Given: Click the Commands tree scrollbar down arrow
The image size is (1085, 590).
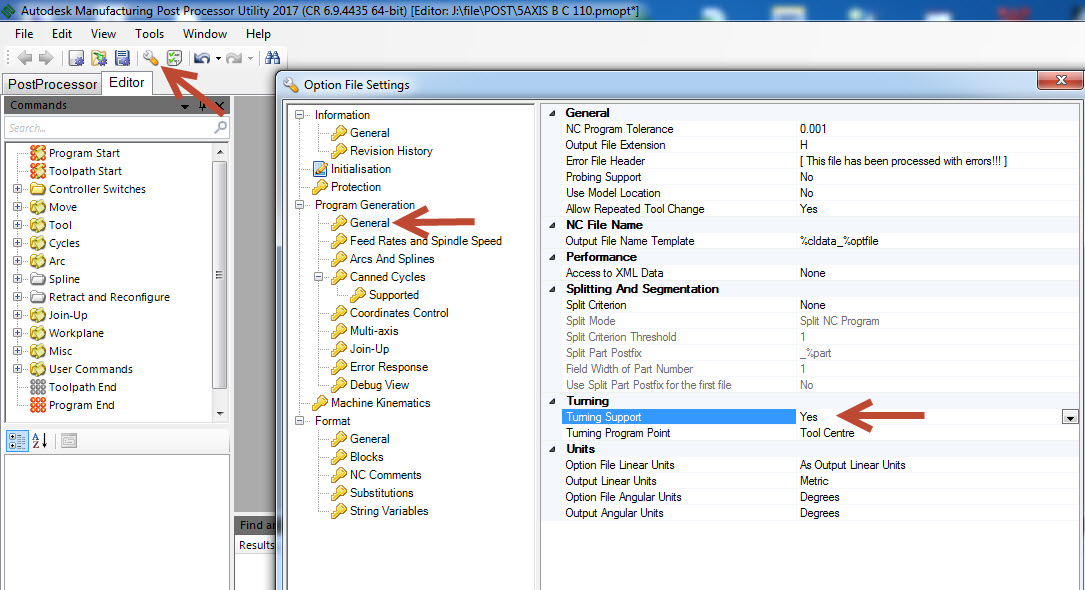Looking at the screenshot, I should 220,414.
